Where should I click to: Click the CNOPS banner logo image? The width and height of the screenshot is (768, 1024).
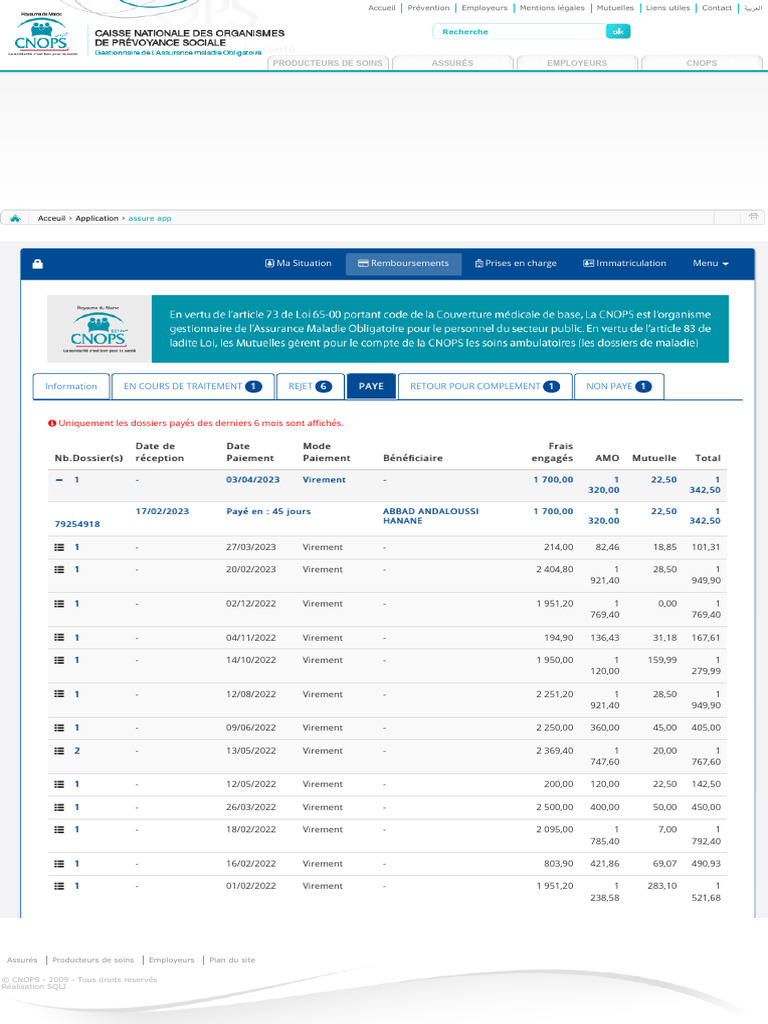[99, 329]
